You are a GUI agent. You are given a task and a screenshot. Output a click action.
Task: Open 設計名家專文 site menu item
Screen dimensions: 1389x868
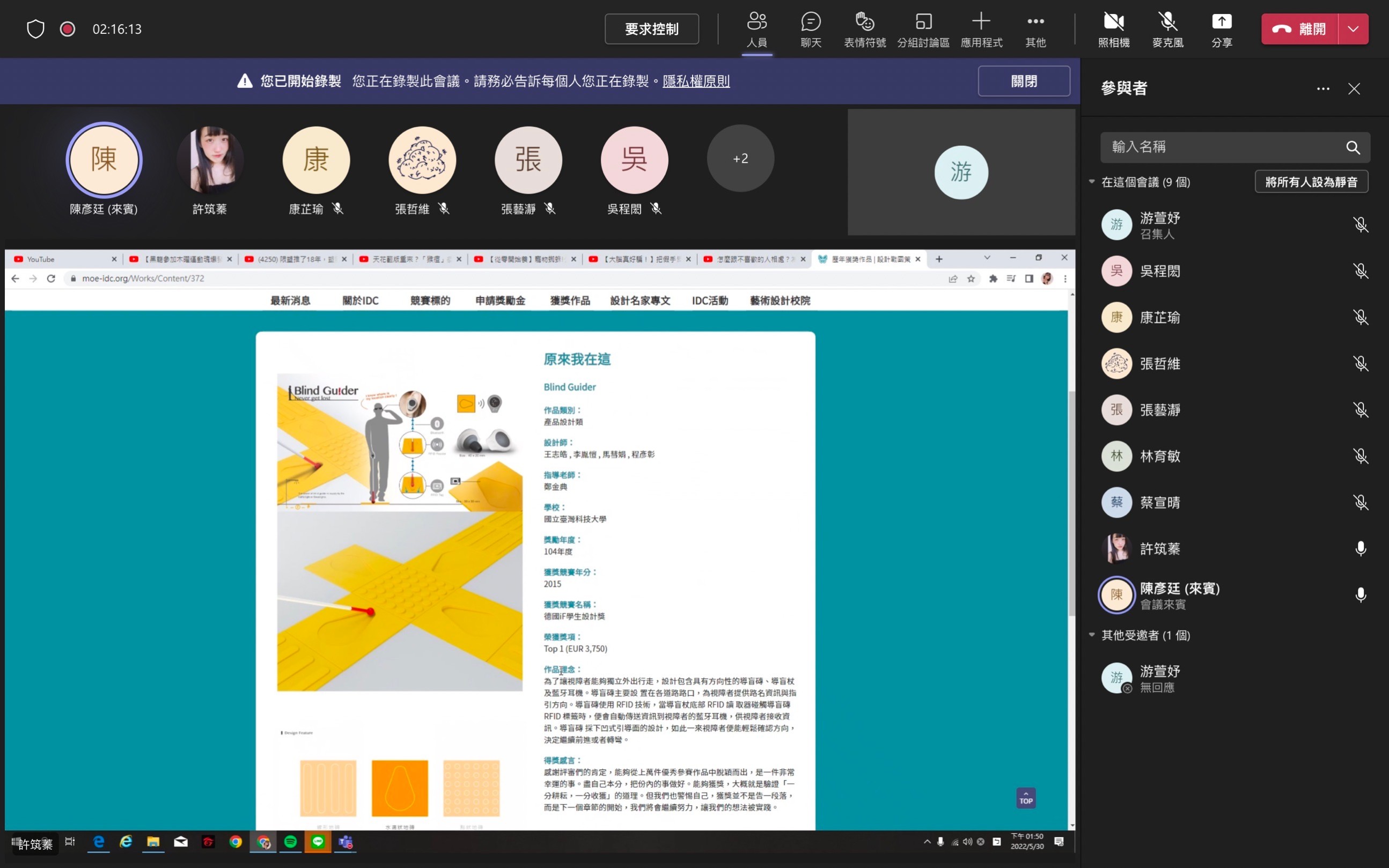[x=640, y=300]
